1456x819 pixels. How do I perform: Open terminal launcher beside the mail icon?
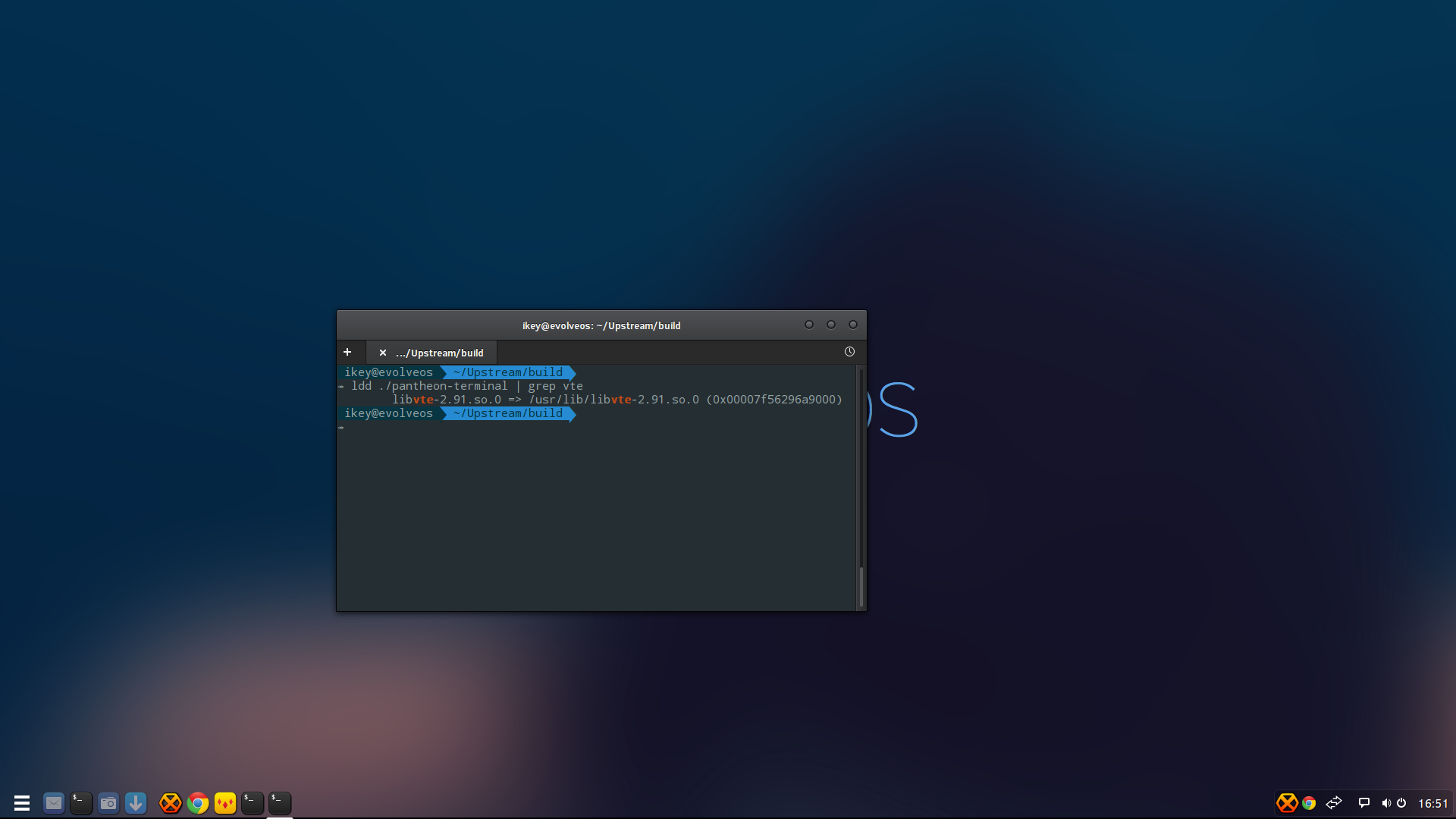pyautogui.click(x=81, y=803)
